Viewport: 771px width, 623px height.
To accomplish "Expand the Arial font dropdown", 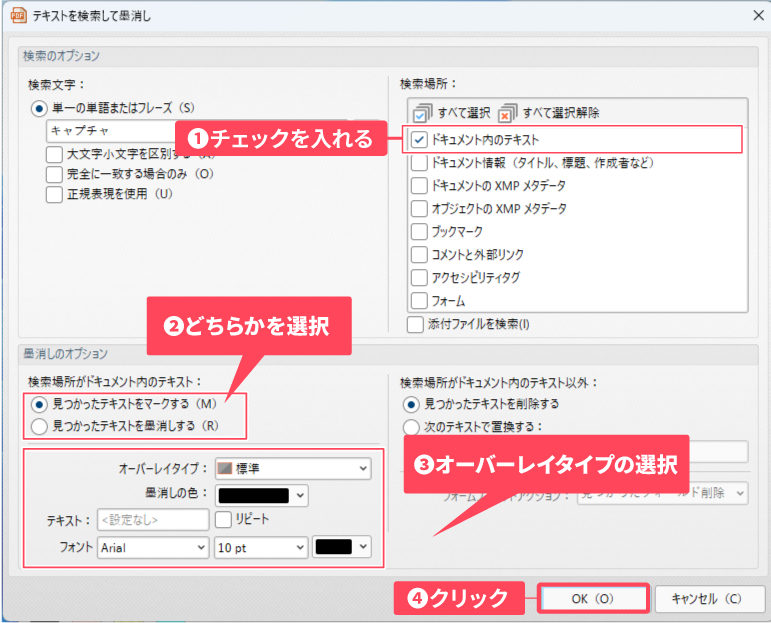I will tap(153, 547).
